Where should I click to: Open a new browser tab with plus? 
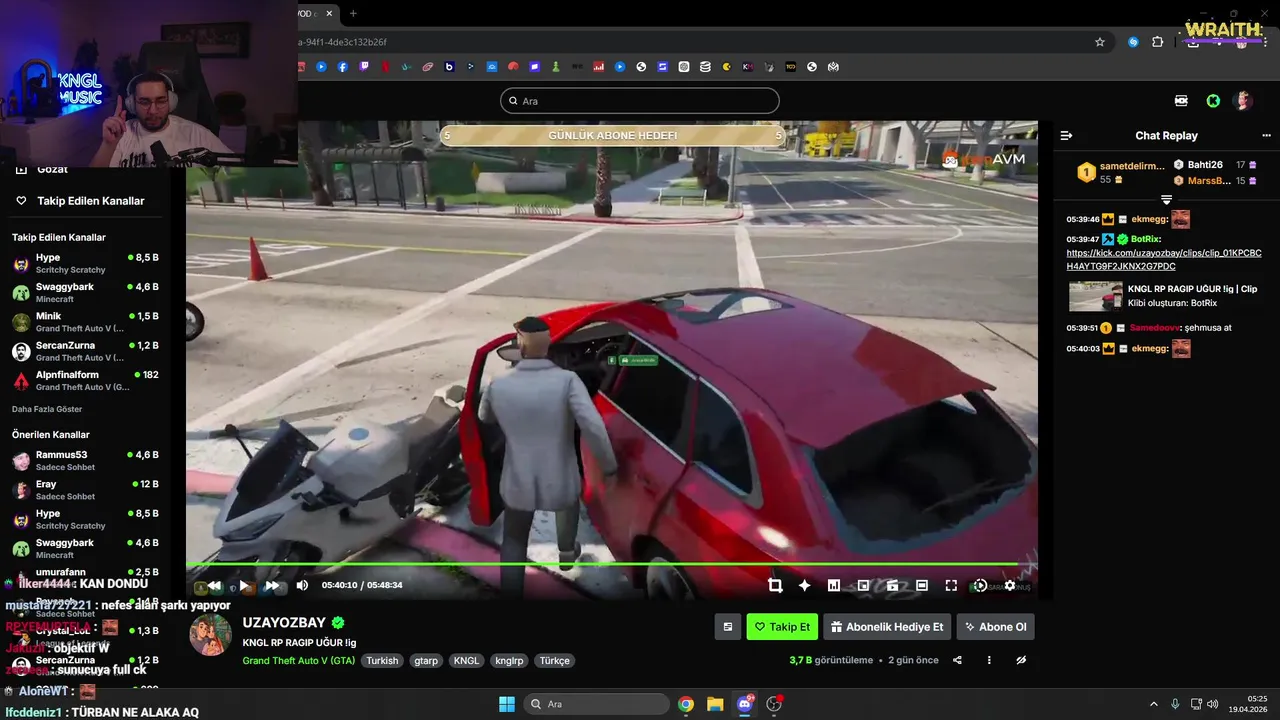353,13
